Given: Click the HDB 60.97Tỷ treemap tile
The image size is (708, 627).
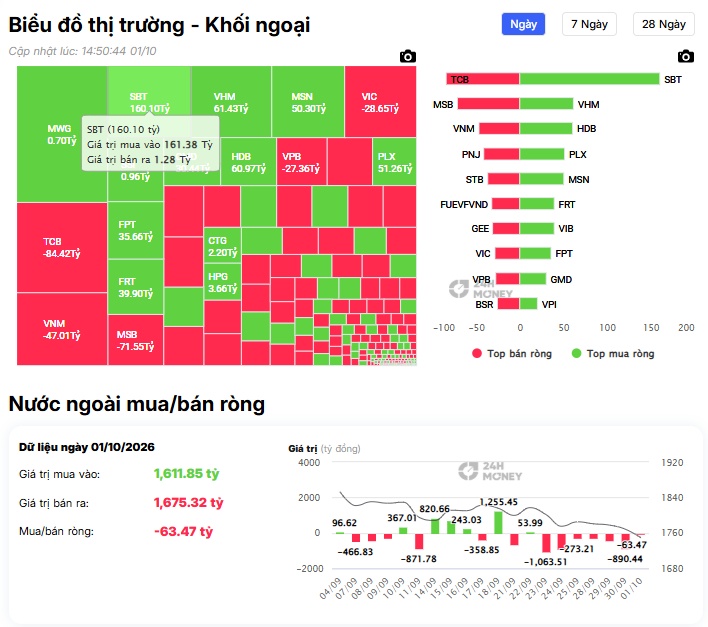Looking at the screenshot, I should (x=248, y=162).
